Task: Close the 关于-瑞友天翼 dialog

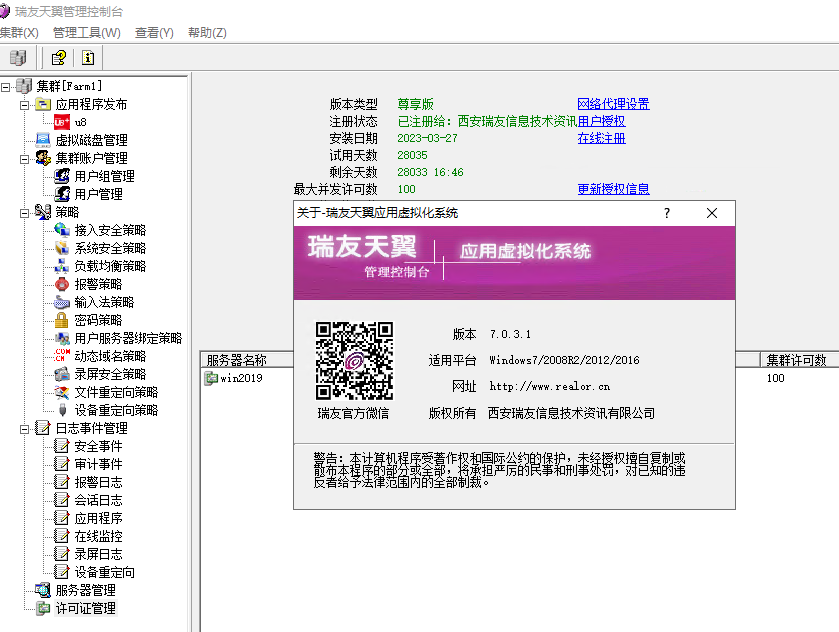Action: (712, 213)
